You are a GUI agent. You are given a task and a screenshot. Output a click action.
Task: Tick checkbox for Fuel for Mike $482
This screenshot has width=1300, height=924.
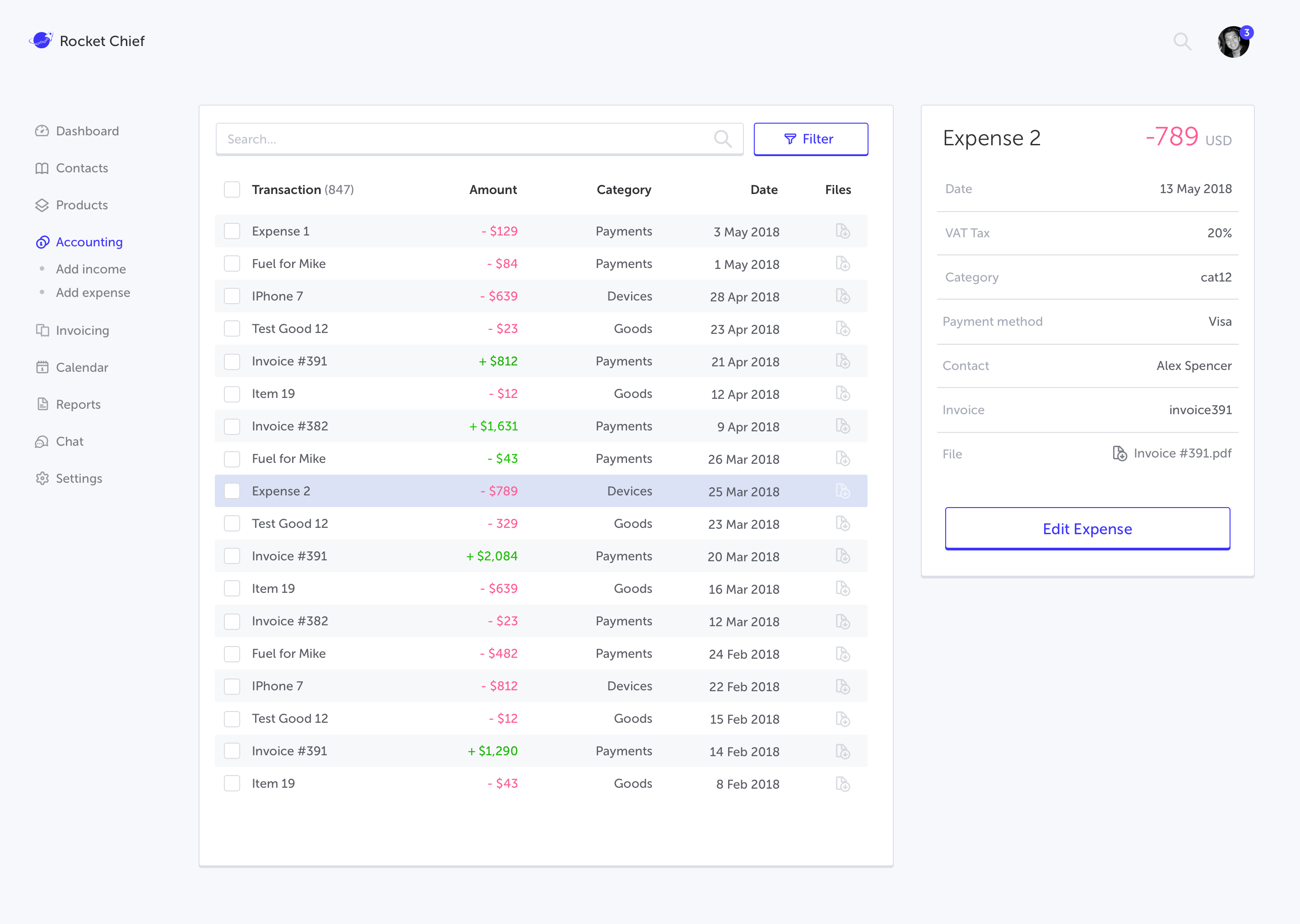tap(232, 654)
